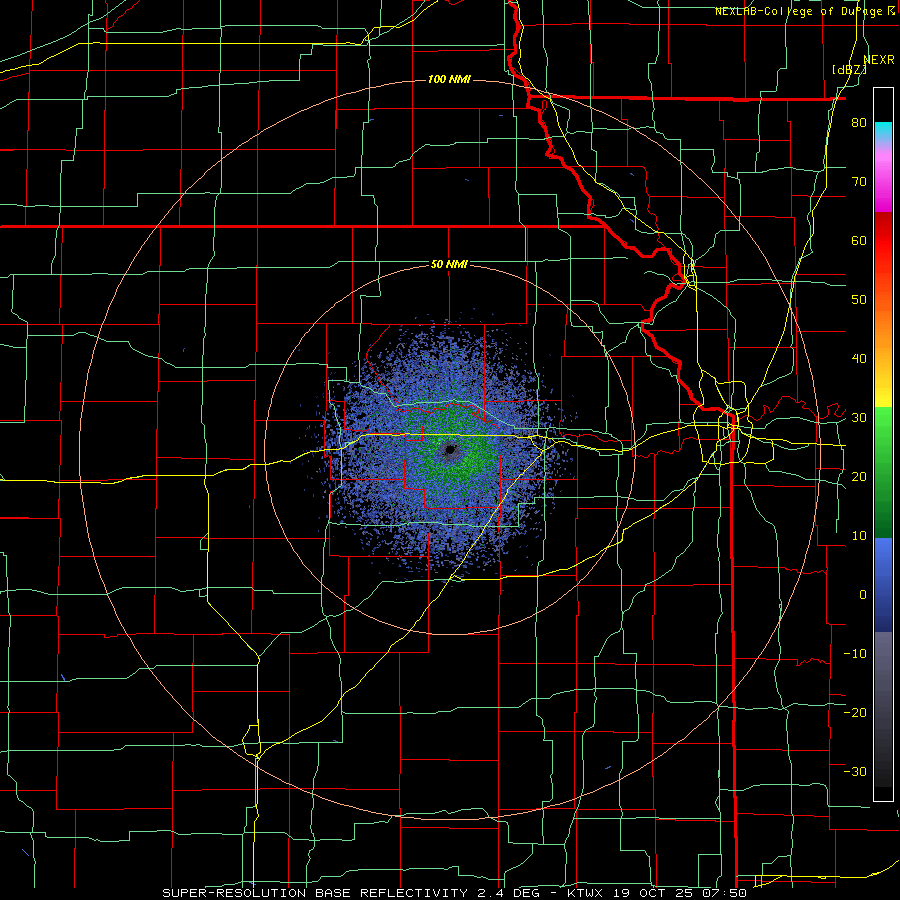Click the '50 NMI' range ring label
Screen dimensions: 900x900
point(449,264)
